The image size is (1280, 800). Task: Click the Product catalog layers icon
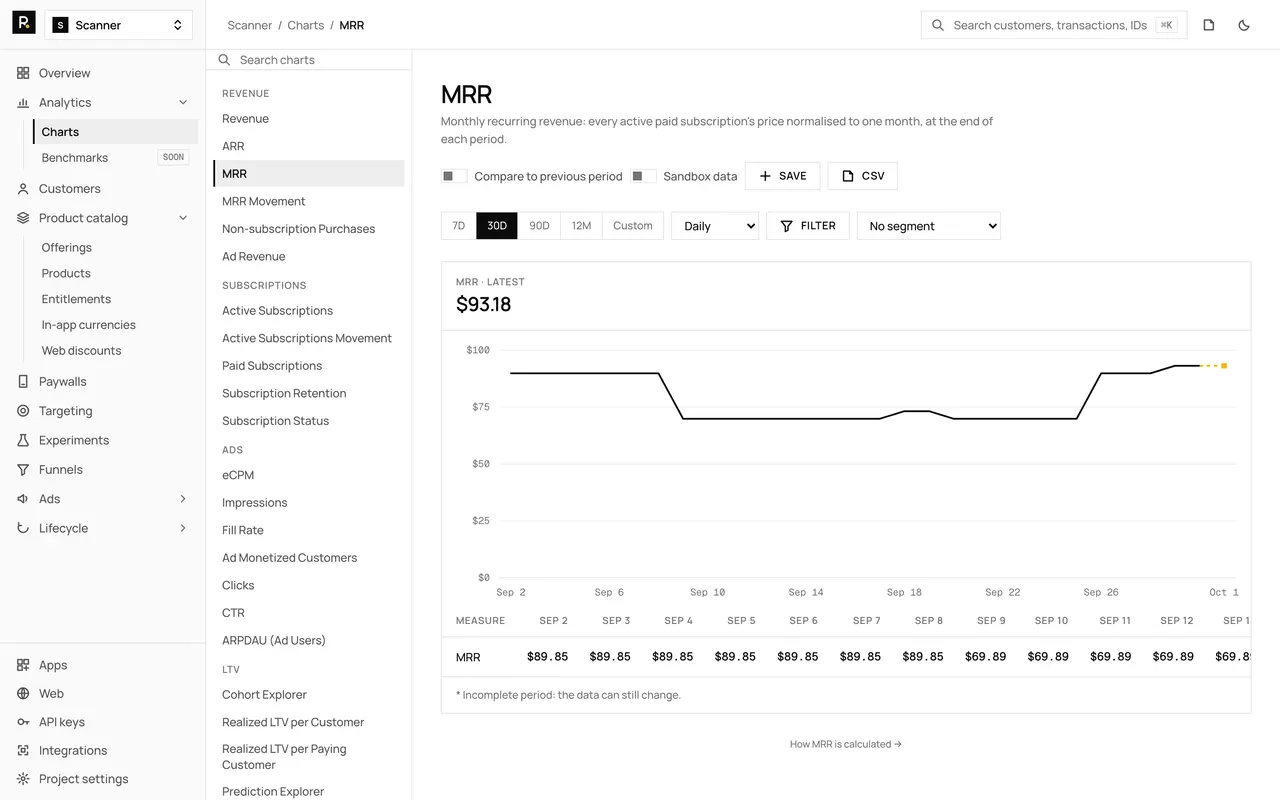coord(23,218)
